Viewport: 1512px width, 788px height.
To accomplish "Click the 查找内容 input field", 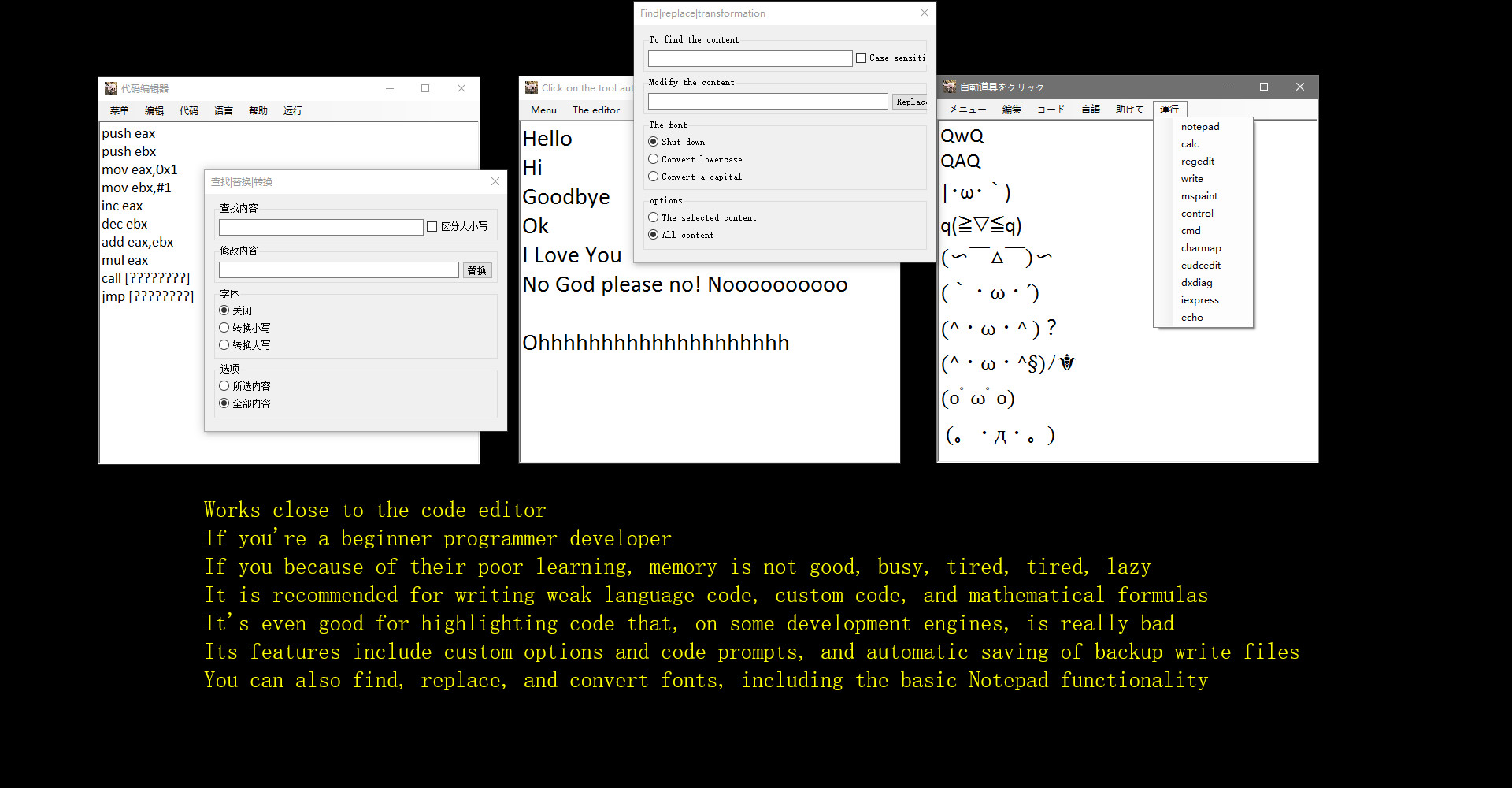I will [x=321, y=228].
